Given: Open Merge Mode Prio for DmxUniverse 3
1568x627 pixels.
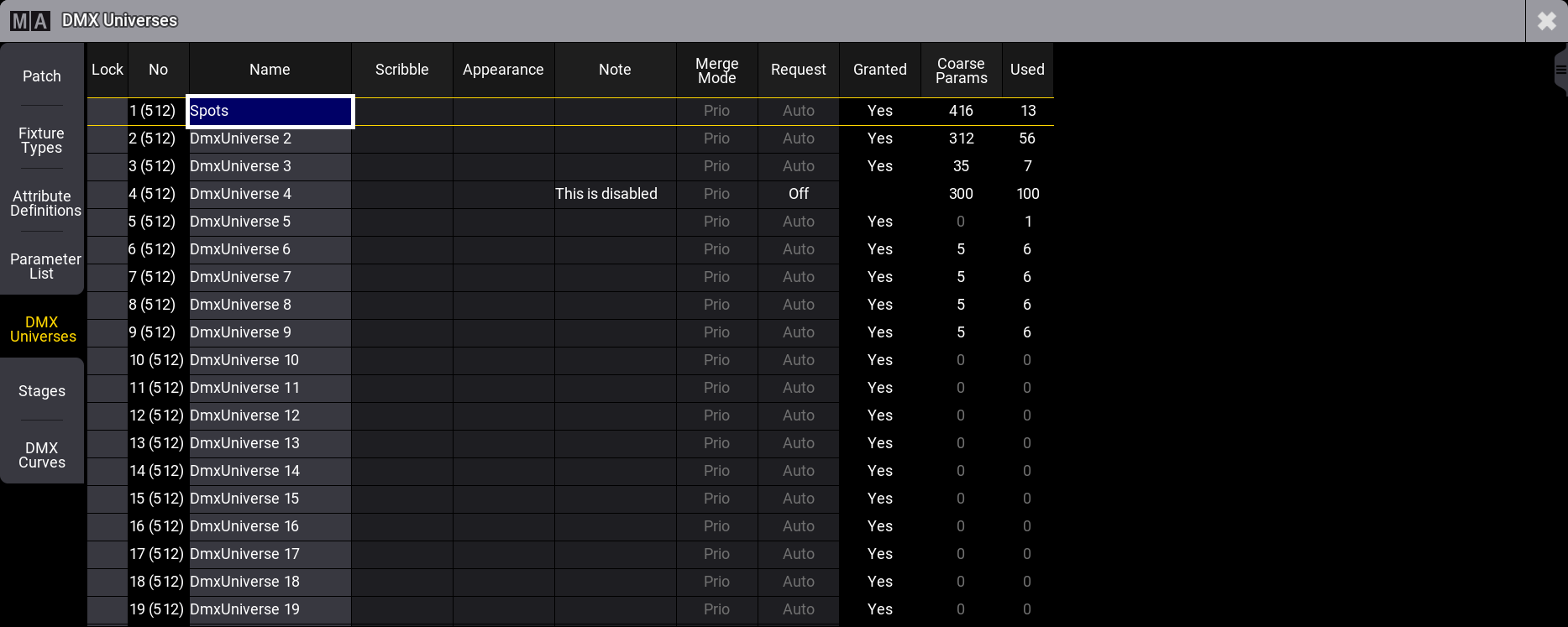Looking at the screenshot, I should tap(716, 166).
